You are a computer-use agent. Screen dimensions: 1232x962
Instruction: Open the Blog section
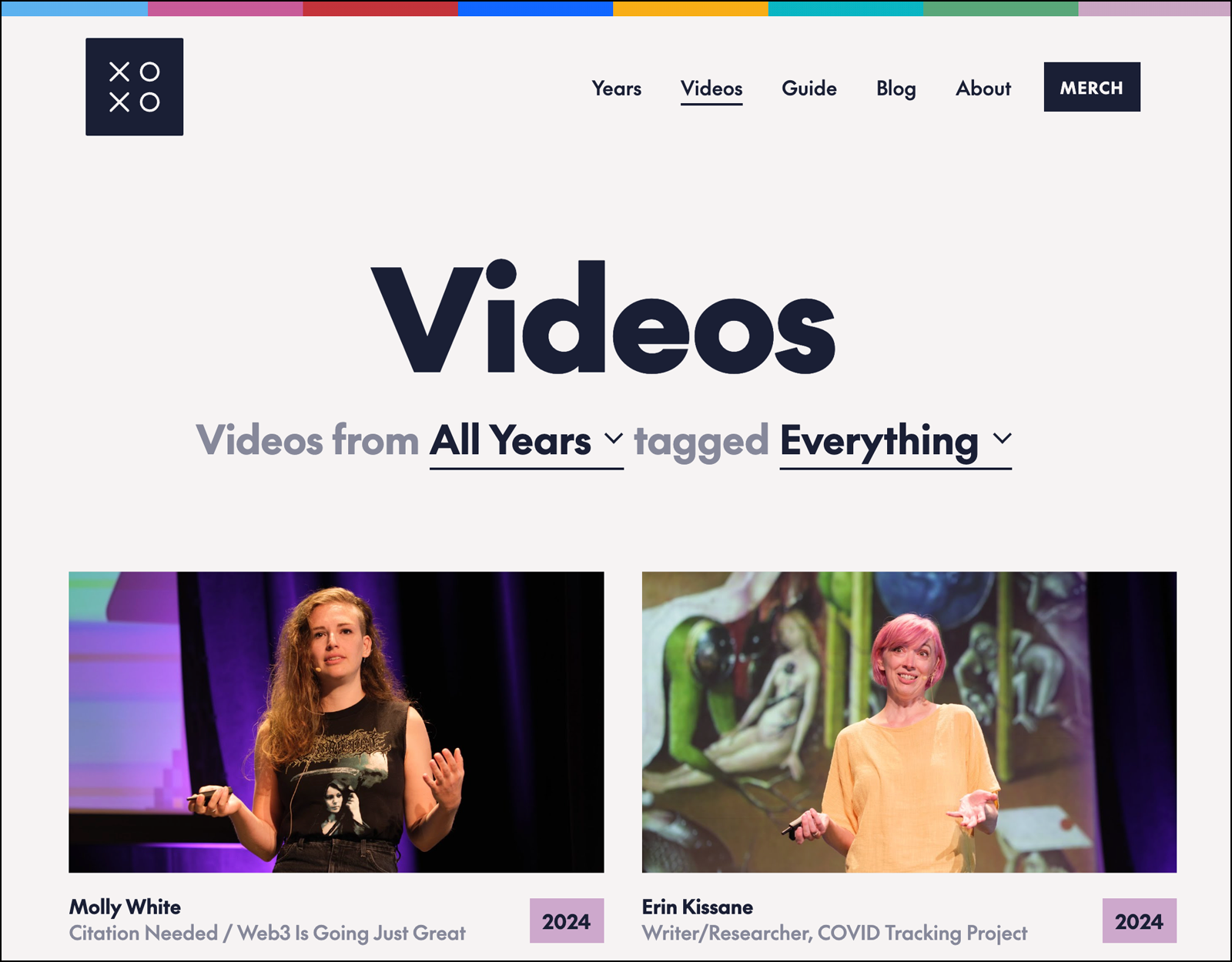point(896,89)
